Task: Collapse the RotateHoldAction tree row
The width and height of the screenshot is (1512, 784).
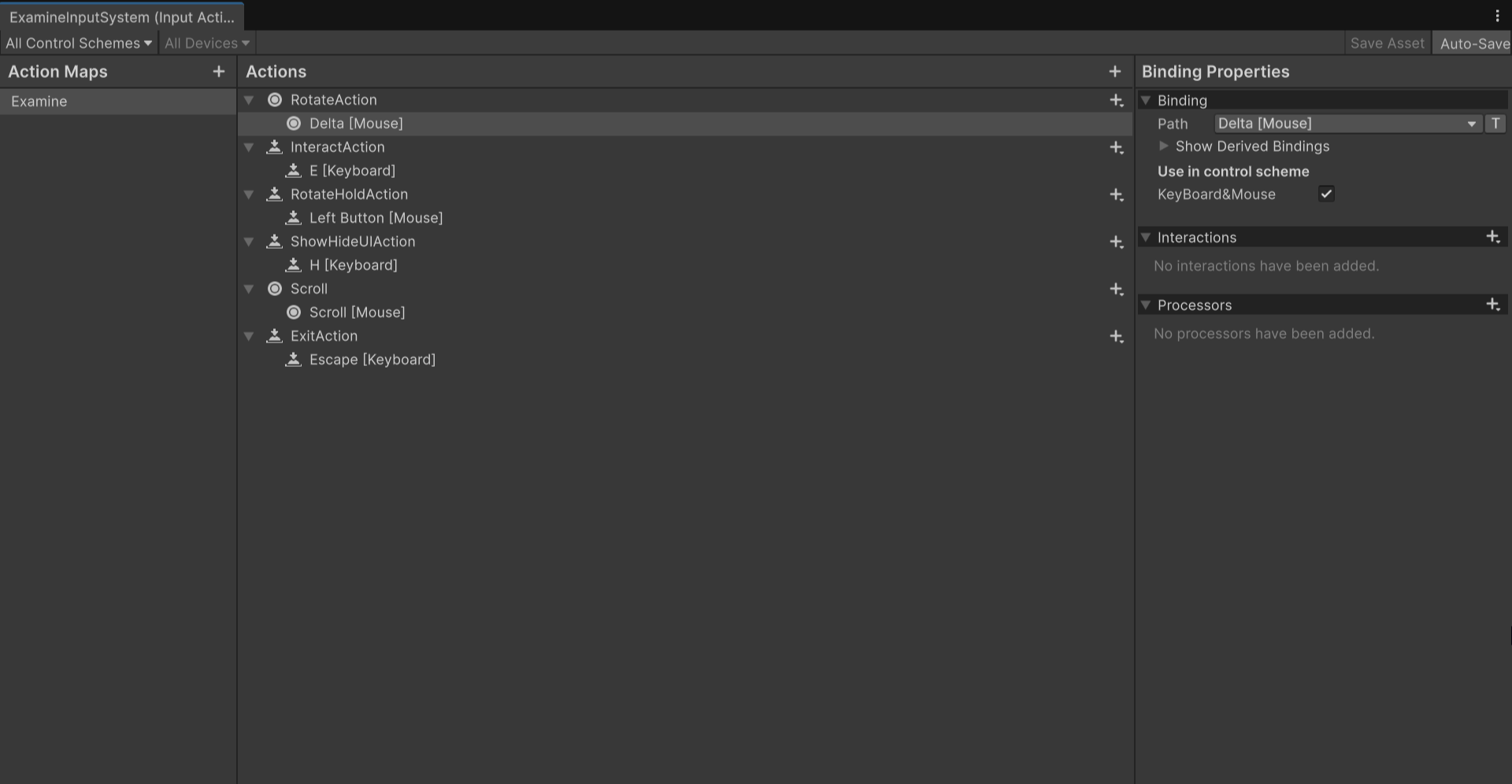Action: [x=249, y=194]
